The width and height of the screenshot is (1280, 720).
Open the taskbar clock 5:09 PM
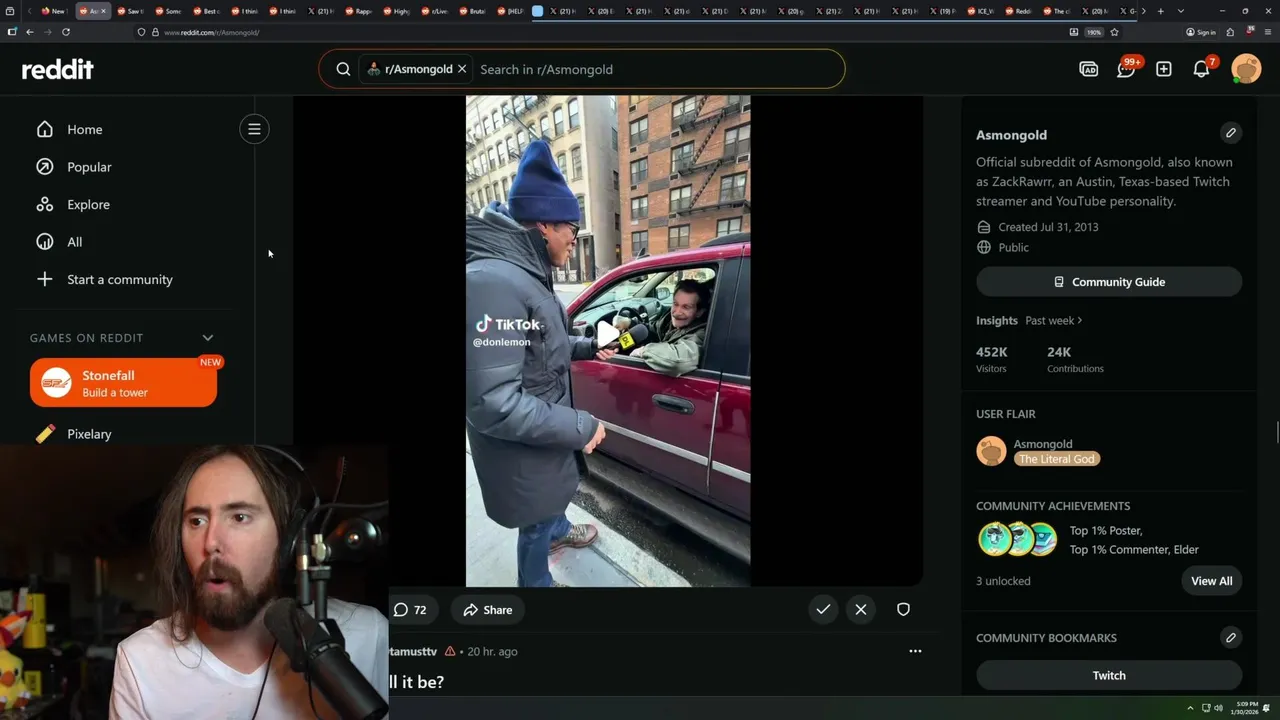(1246, 708)
